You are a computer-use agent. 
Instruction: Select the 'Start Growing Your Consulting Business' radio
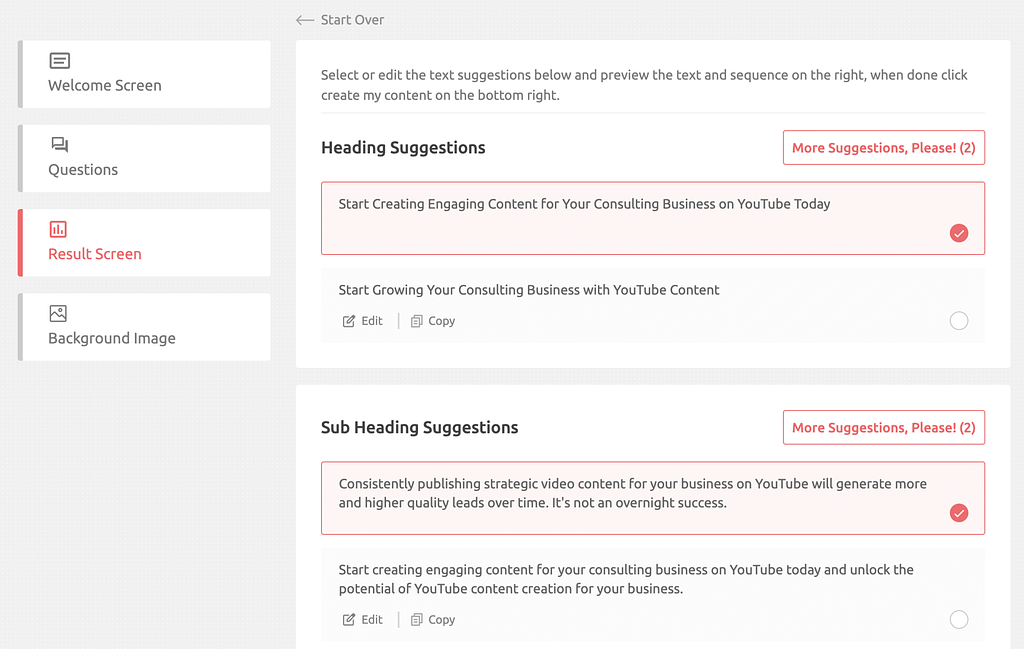click(x=959, y=321)
